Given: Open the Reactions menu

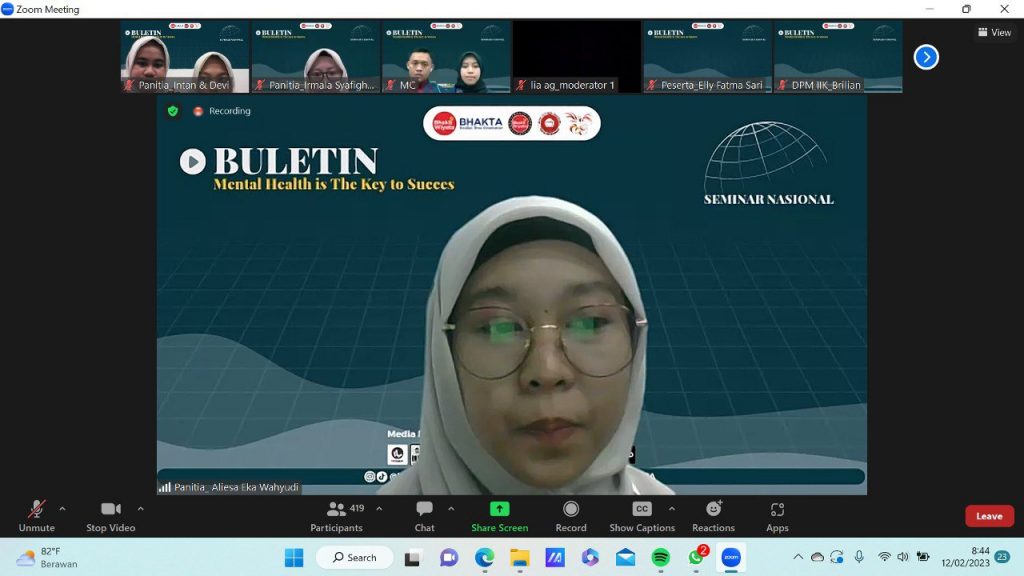Looking at the screenshot, I should [x=713, y=516].
